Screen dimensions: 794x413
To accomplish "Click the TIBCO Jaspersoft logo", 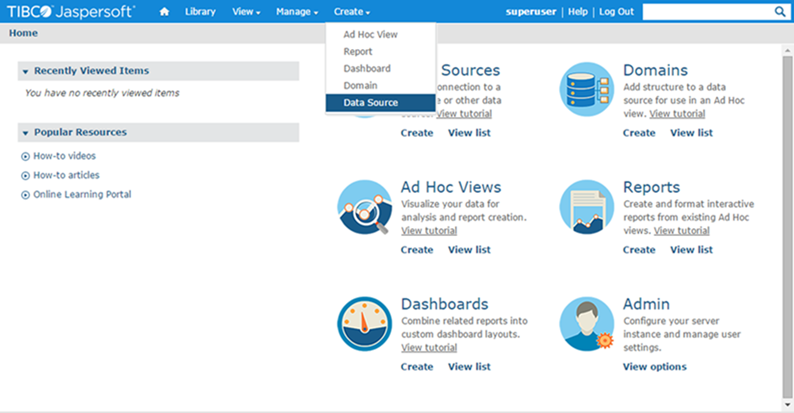I will pyautogui.click(x=71, y=12).
